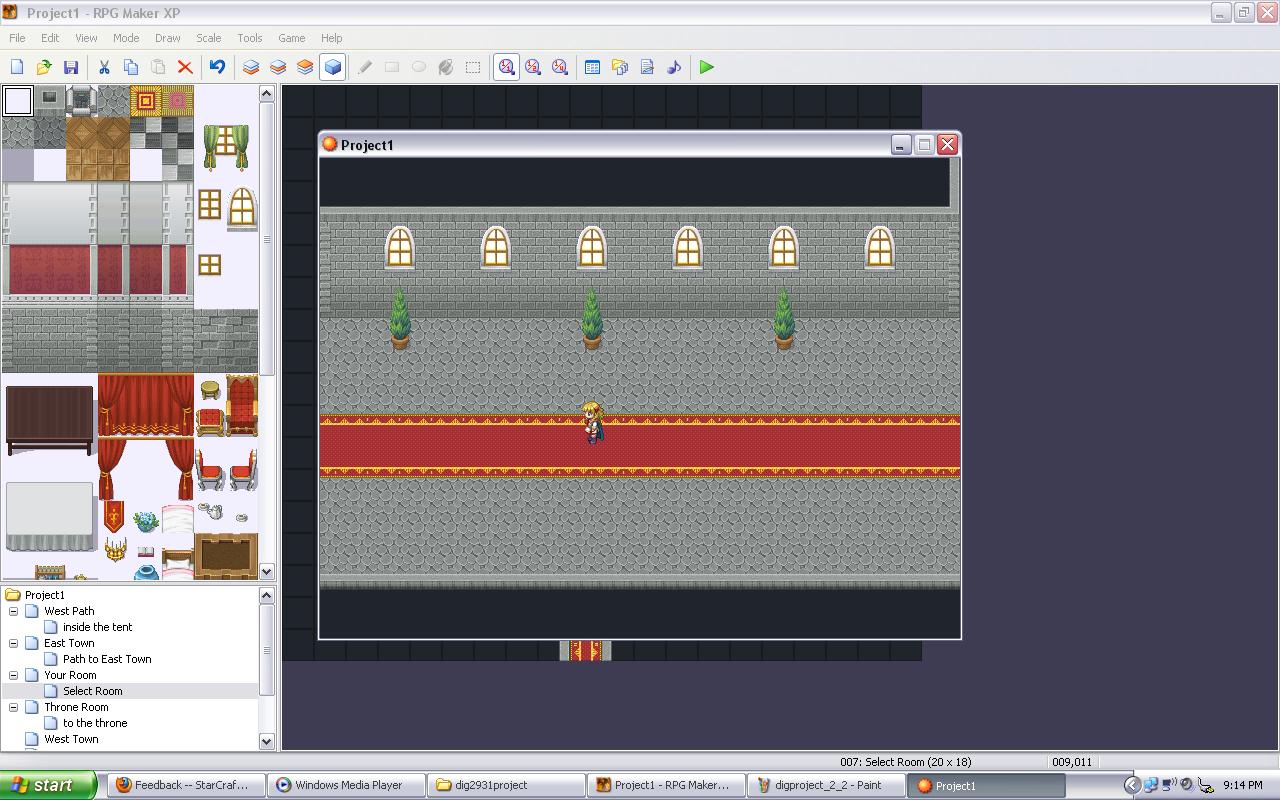Open the Mode menu
The image size is (1280, 800).
pos(126,38)
